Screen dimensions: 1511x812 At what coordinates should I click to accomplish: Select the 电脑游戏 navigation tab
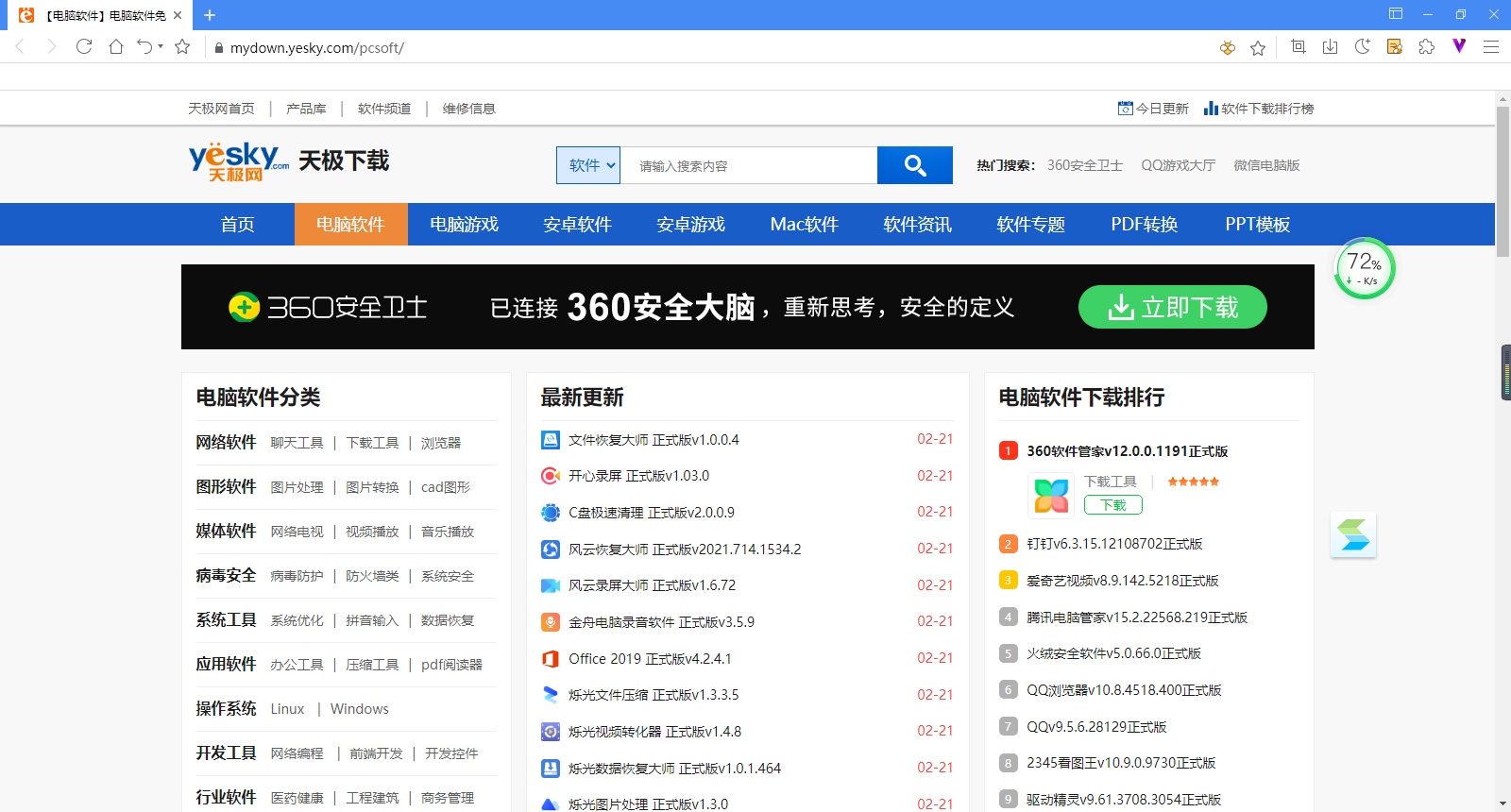(465, 224)
